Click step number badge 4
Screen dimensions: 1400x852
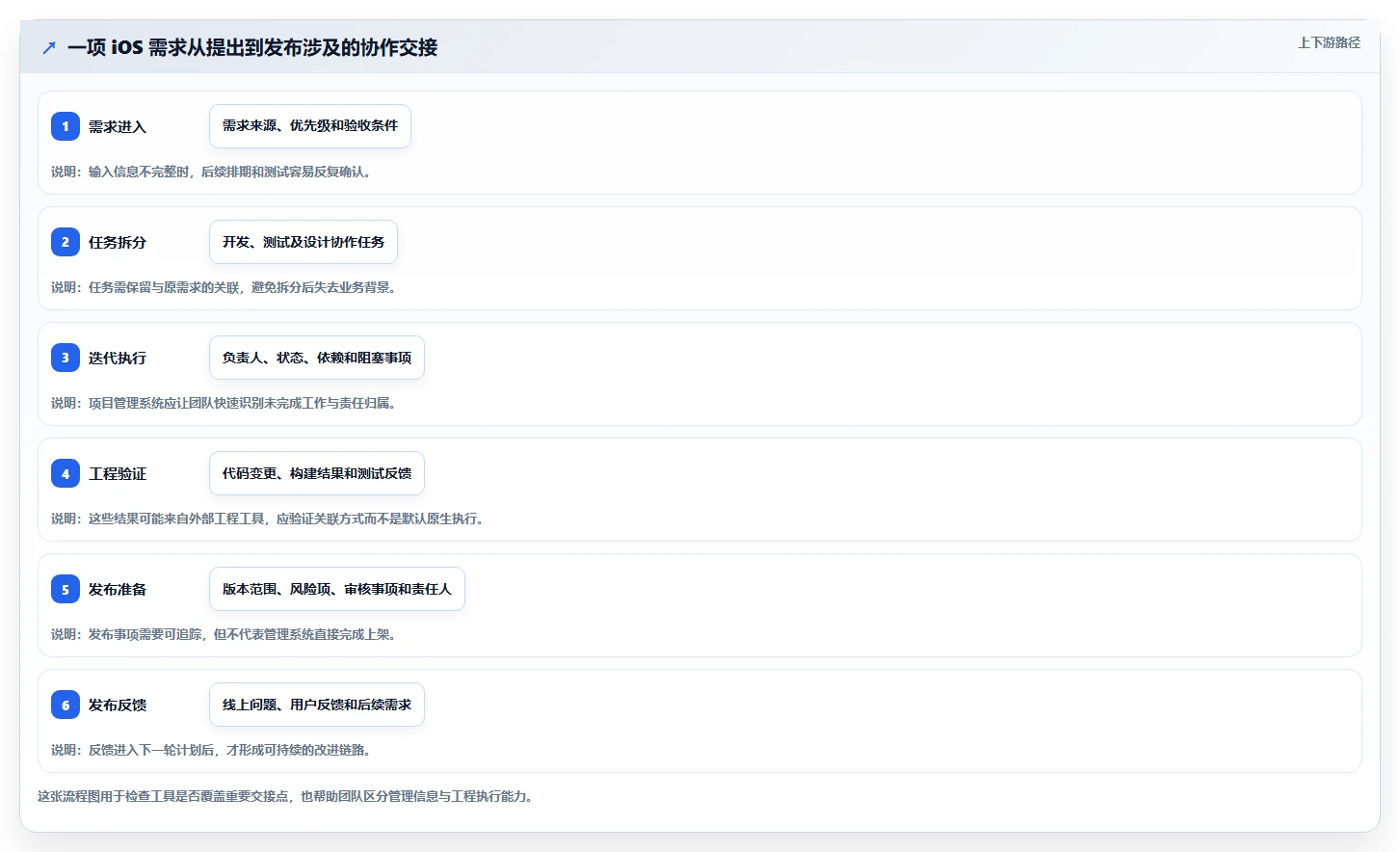click(x=66, y=473)
